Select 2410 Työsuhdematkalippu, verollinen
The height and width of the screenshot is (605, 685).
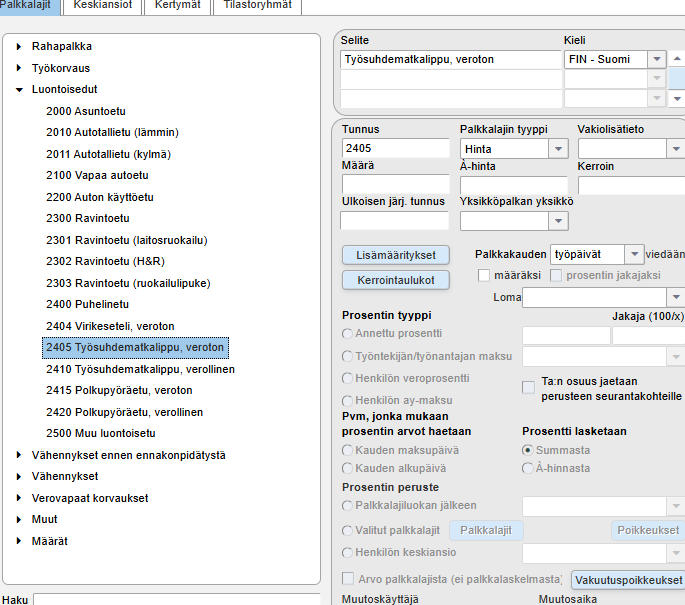point(140,369)
